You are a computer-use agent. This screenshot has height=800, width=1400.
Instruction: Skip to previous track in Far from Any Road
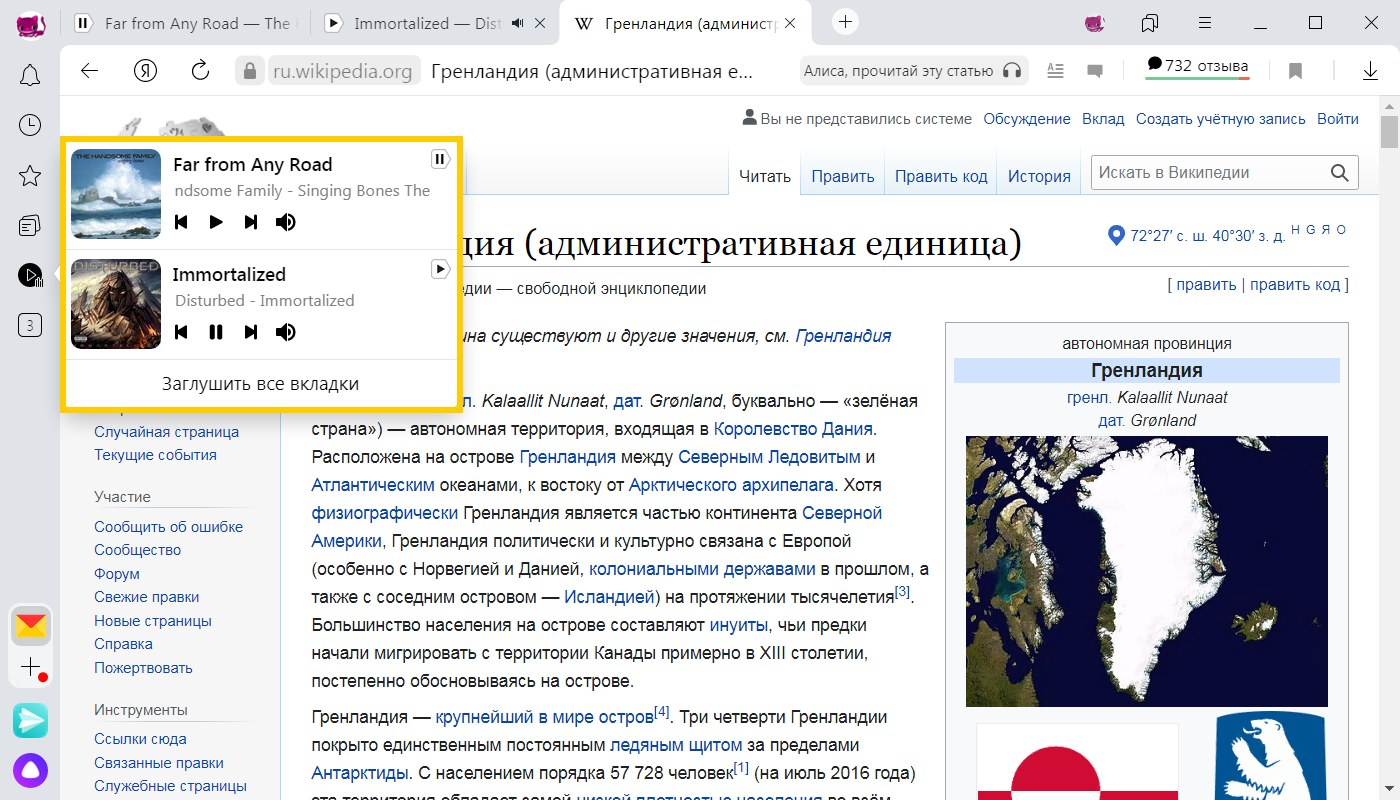(181, 222)
